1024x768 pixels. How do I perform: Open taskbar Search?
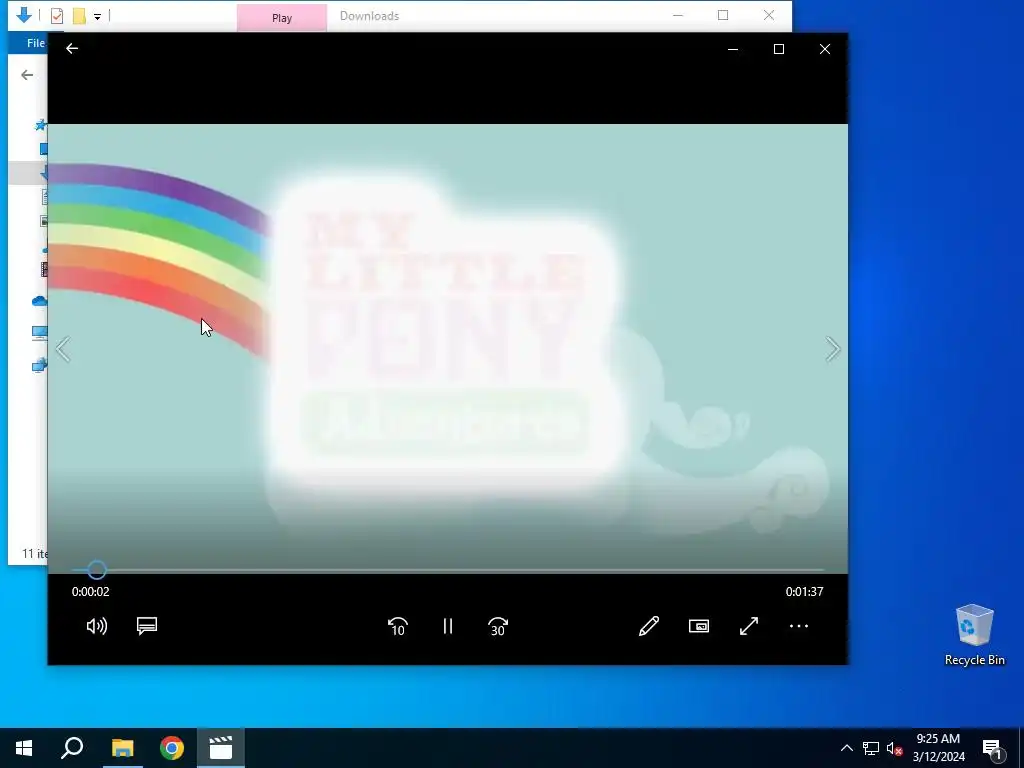coord(72,748)
